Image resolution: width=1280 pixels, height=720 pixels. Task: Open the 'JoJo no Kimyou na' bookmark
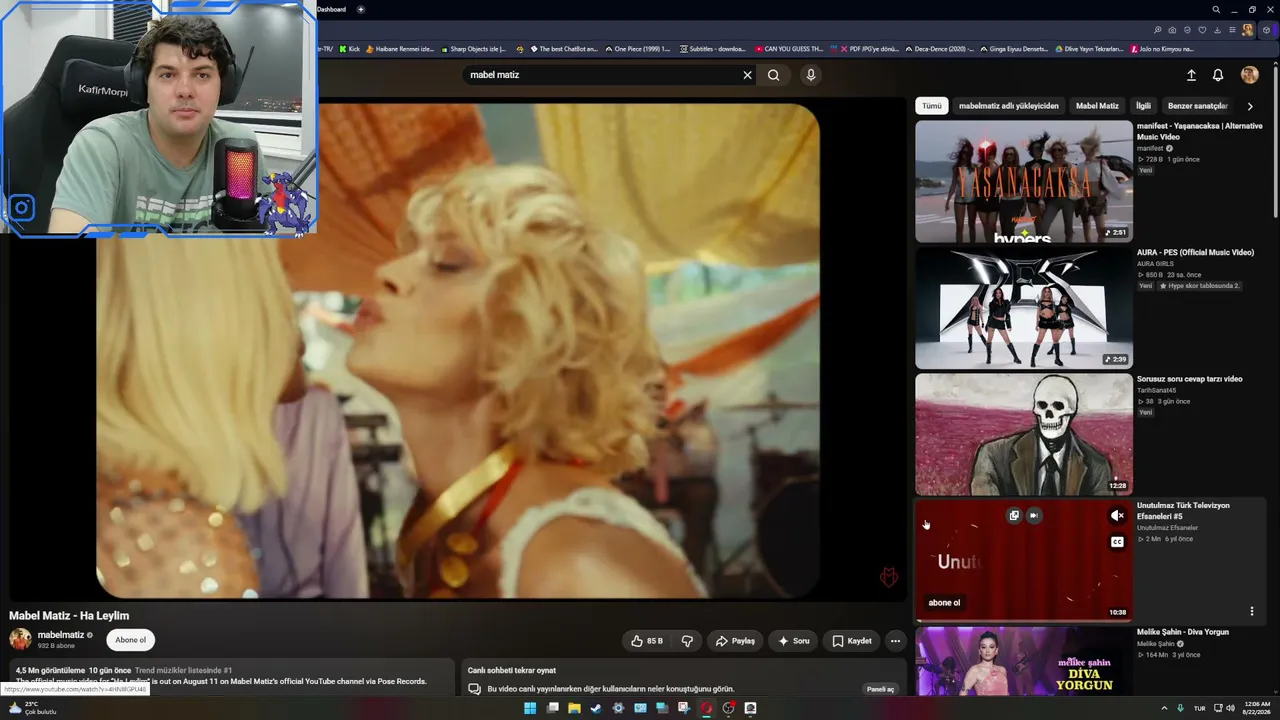pos(1162,49)
